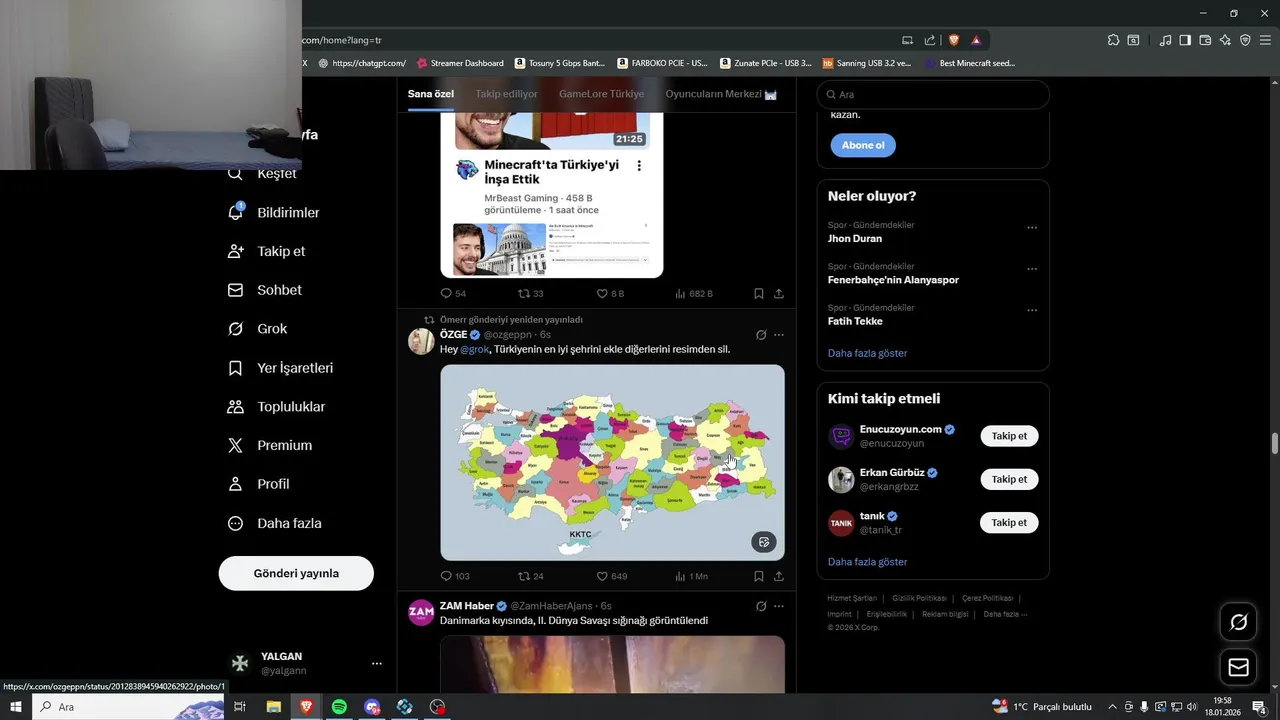The width and height of the screenshot is (1280, 720).
Task: Open the Minecraft video card three-dot menu
Action: [x=639, y=166]
